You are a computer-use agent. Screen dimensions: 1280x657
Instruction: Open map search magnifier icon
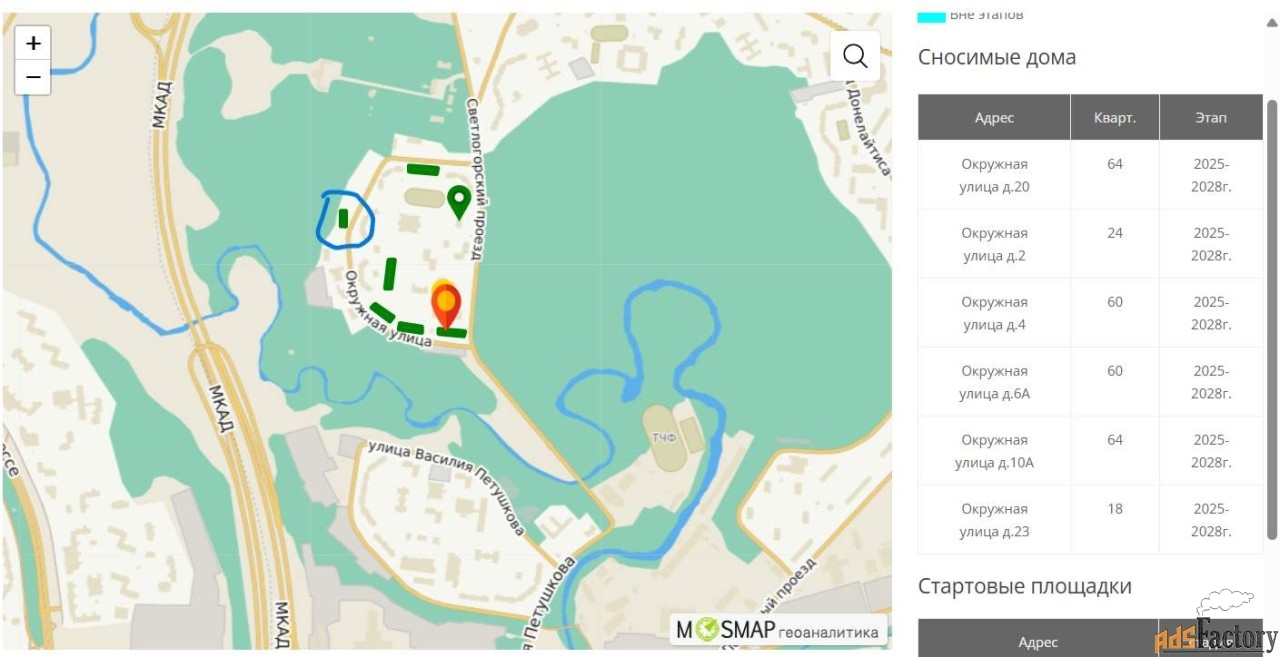[855, 56]
